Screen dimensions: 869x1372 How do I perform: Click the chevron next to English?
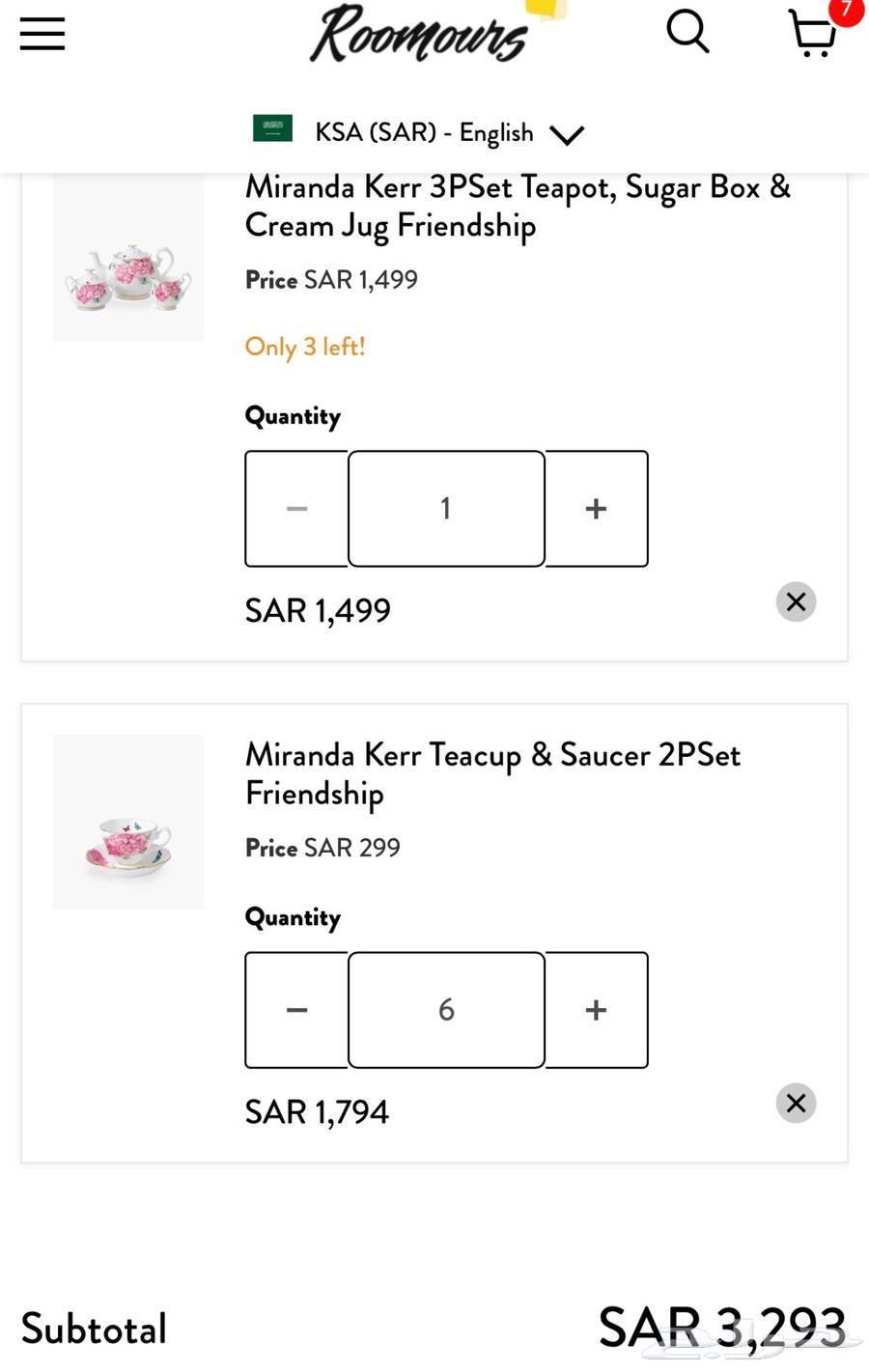pyautogui.click(x=567, y=134)
